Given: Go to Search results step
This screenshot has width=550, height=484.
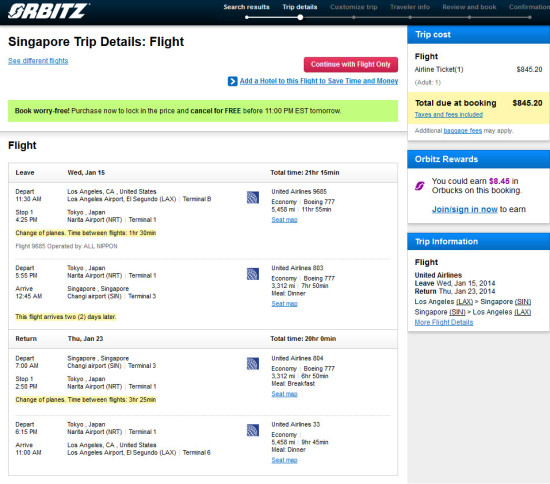Looking at the screenshot, I should click(247, 7).
